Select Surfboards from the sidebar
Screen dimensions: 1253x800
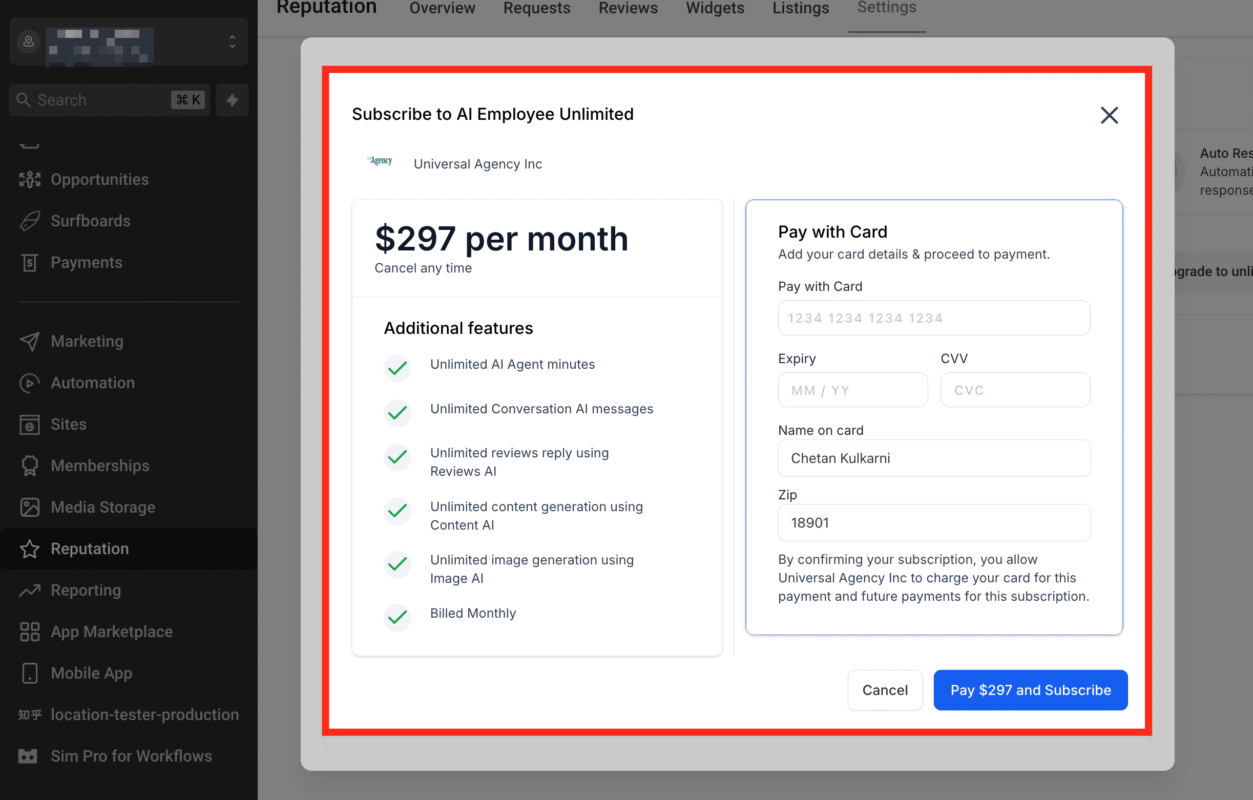coord(90,220)
